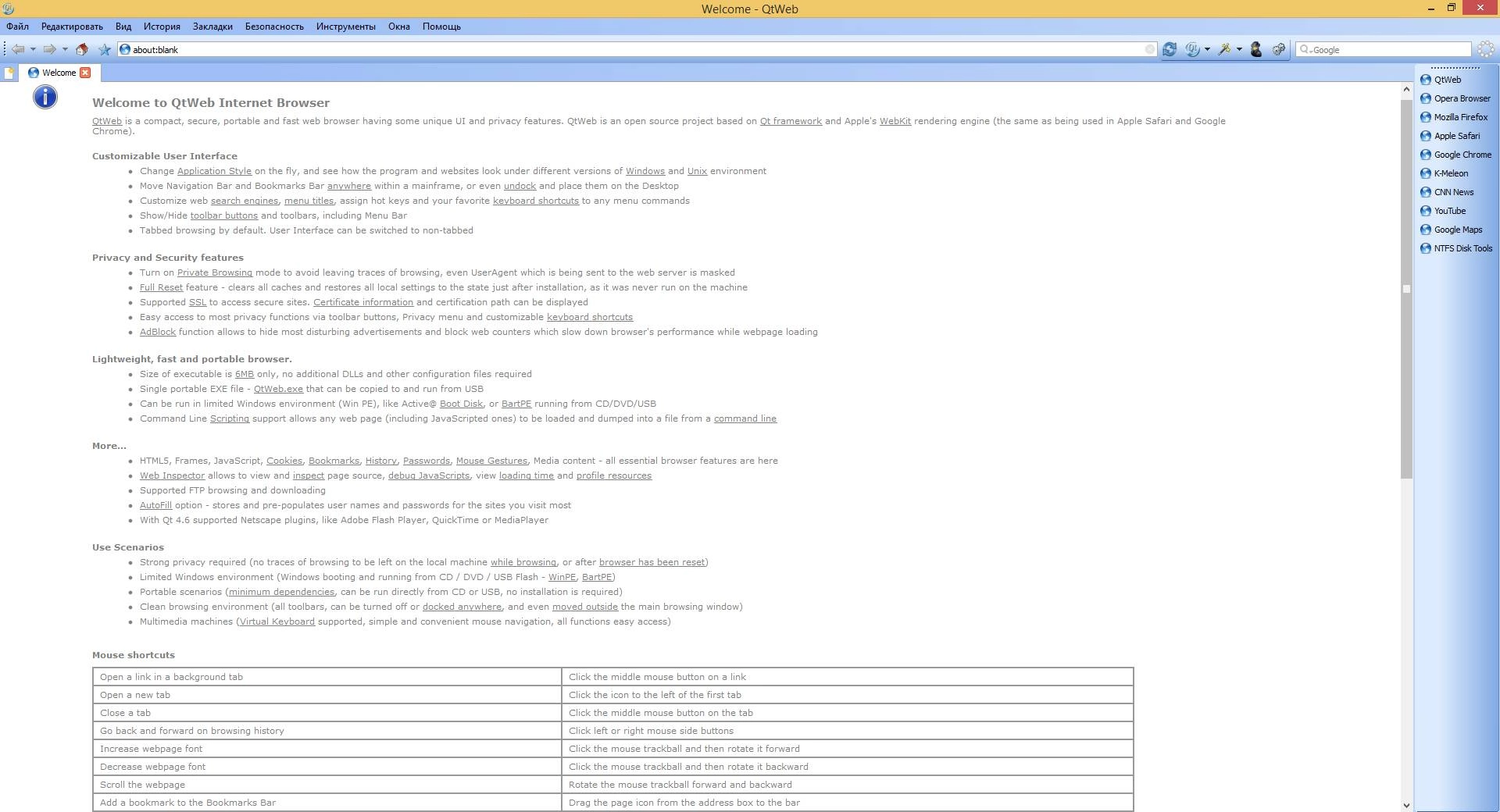
Task: Click the page scroll-down arrow
Action: [x=1406, y=805]
